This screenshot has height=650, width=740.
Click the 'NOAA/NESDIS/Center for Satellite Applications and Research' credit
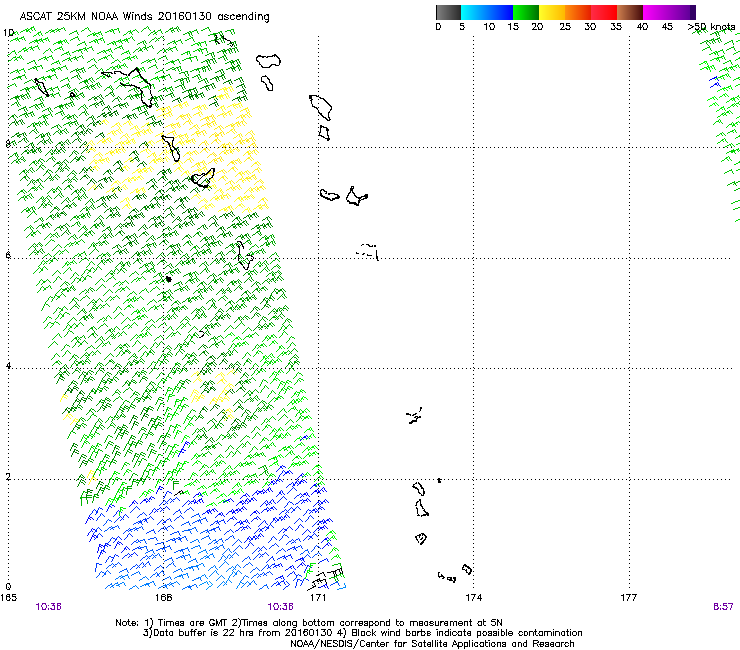pos(432,644)
